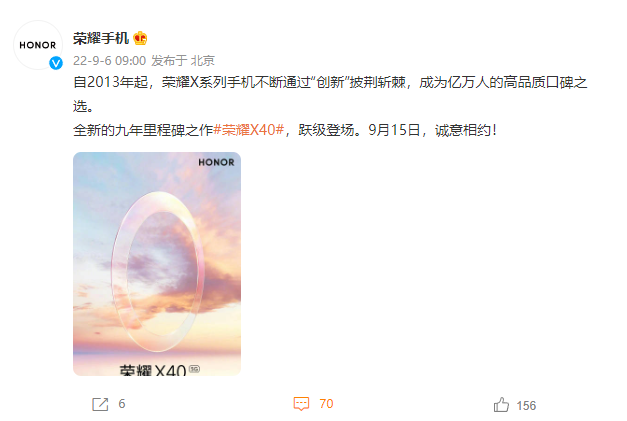Viewport: 627px width, 421px height.
Task: Open the #荣耀X40# hashtag topic
Action: 248,130
